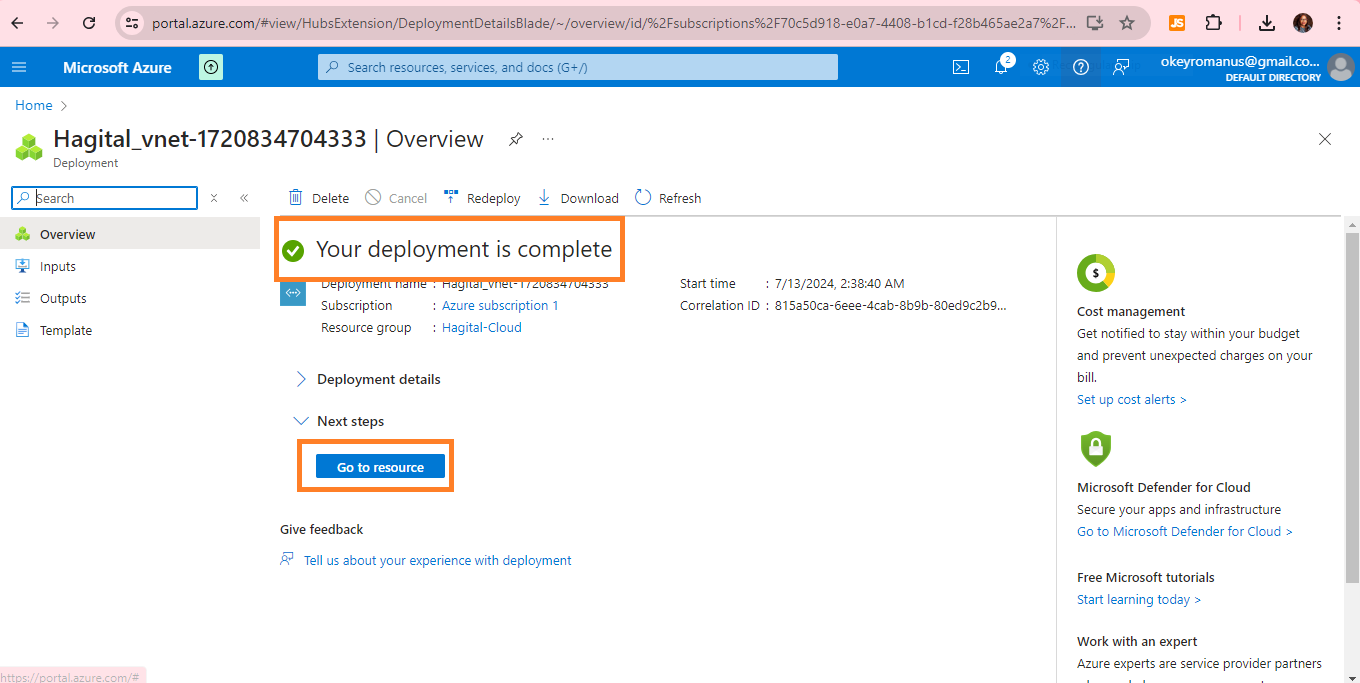This screenshot has width=1360, height=683.
Task: Click Delete in the command bar
Action: pos(318,198)
